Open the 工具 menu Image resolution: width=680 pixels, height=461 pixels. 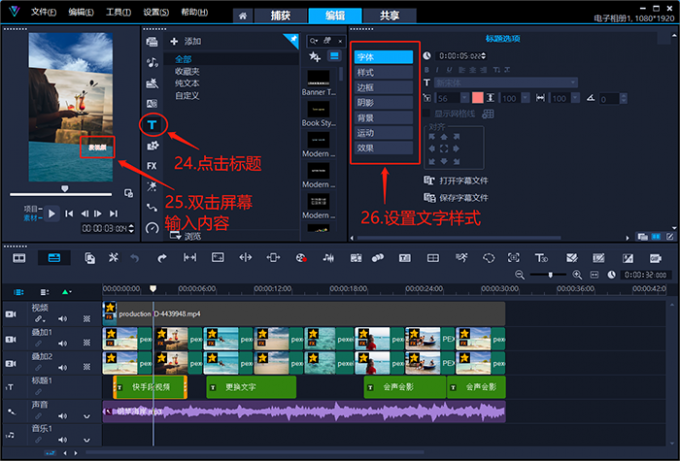coord(118,12)
